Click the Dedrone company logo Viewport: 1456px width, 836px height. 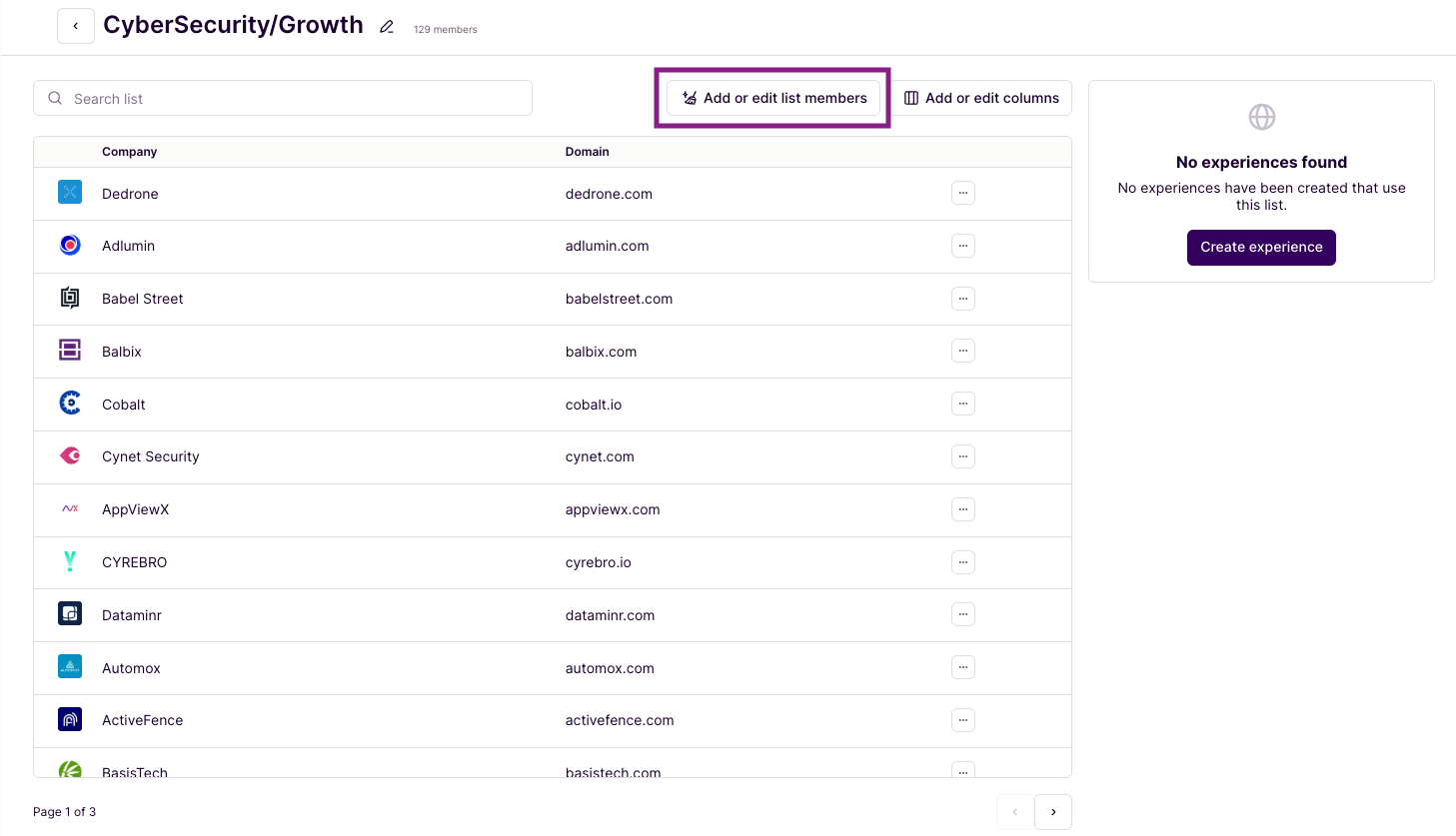pos(70,192)
